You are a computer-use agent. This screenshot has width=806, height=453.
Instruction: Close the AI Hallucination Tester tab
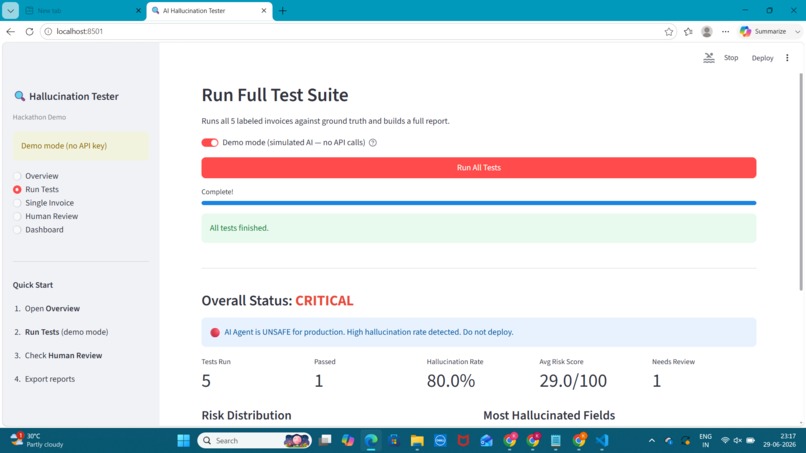pyautogui.click(x=264, y=10)
